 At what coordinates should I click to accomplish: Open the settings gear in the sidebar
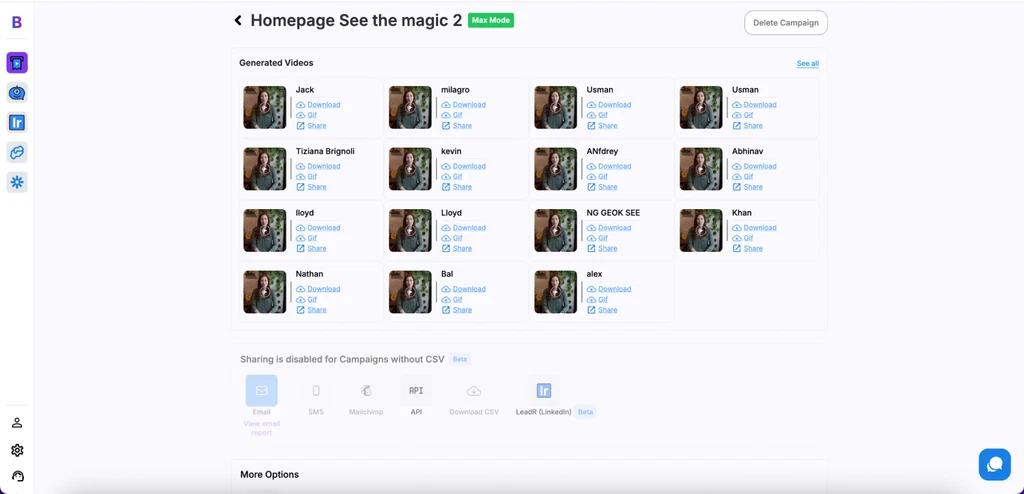17,450
